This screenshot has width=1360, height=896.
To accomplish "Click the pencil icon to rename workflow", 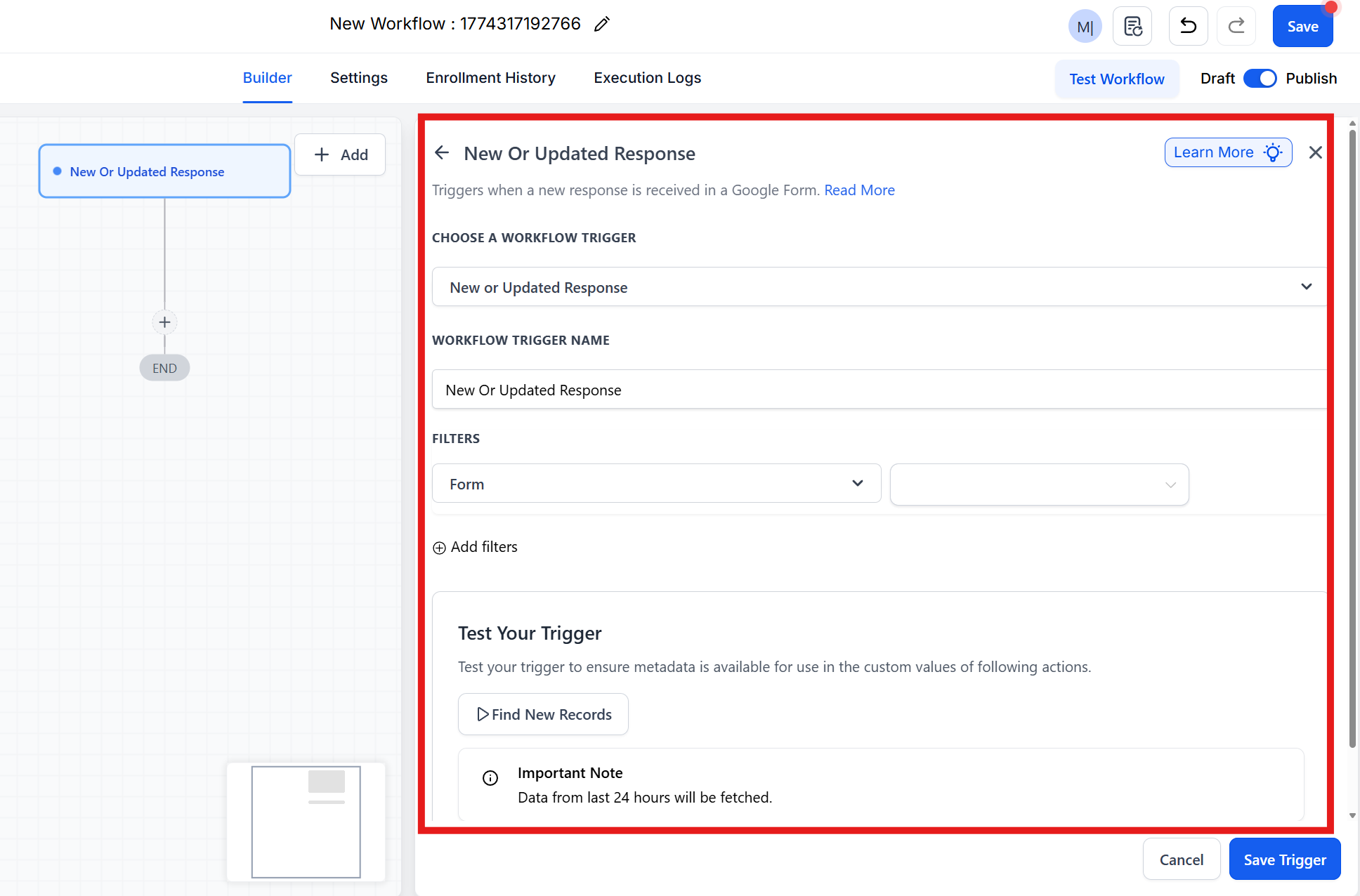I will pyautogui.click(x=601, y=25).
